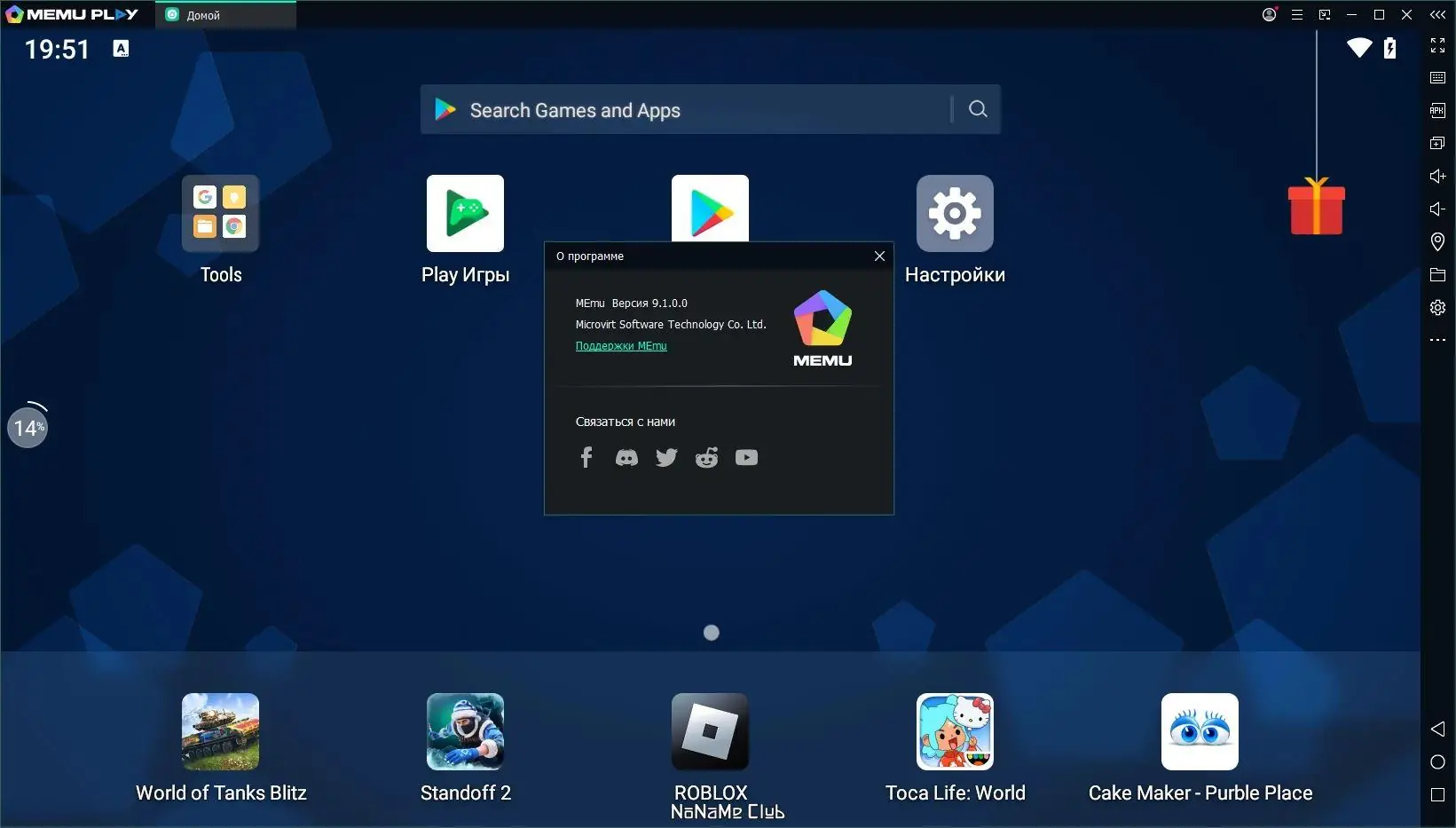Tap the Android Home button
This screenshot has width=1456, height=828.
(1438, 762)
